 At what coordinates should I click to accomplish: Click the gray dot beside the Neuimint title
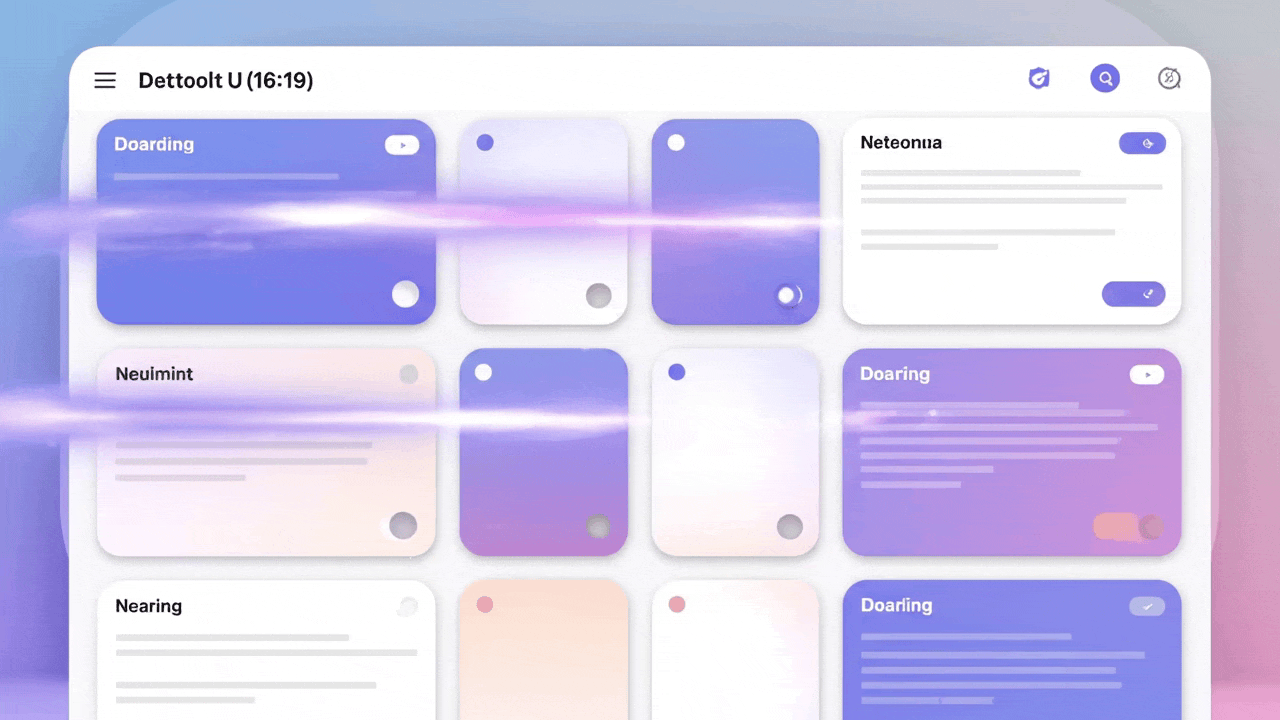(x=409, y=374)
